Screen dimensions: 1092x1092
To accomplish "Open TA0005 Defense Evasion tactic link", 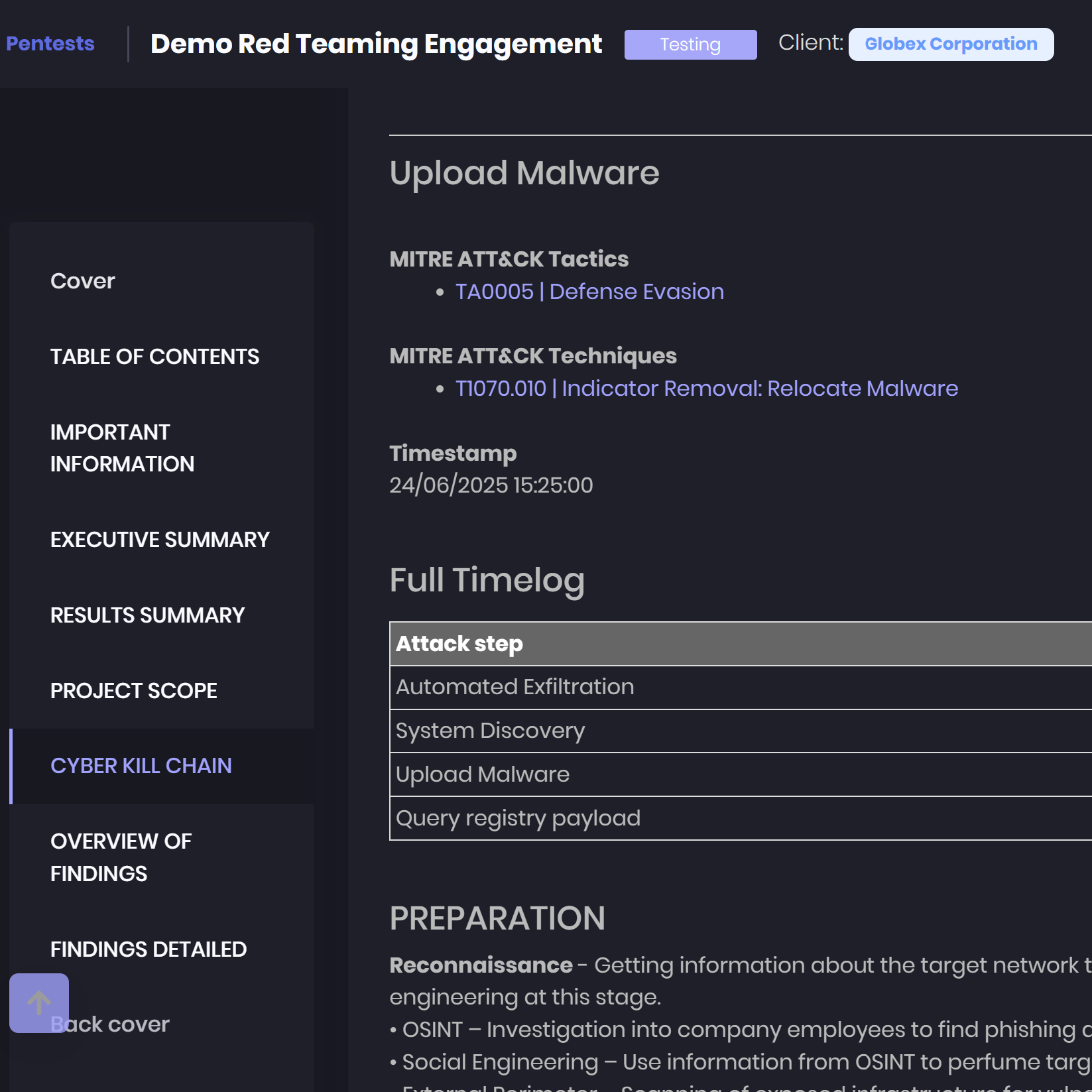I will click(x=589, y=292).
